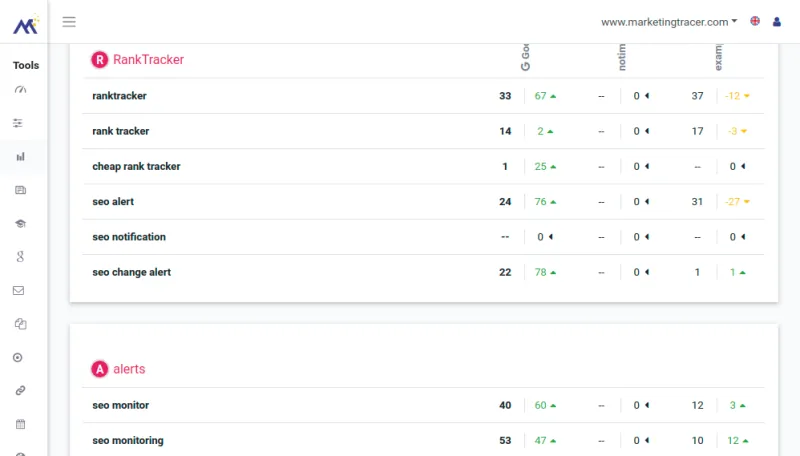Click competitor rank 37 for ranktracker

click(697, 96)
